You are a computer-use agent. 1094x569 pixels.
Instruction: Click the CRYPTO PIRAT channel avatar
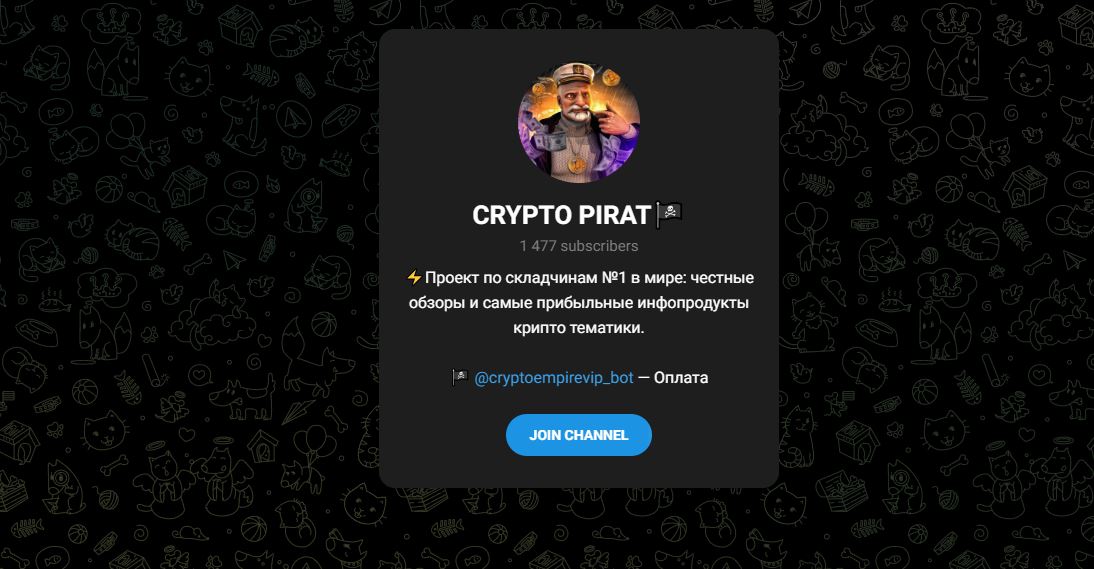pyautogui.click(x=578, y=122)
